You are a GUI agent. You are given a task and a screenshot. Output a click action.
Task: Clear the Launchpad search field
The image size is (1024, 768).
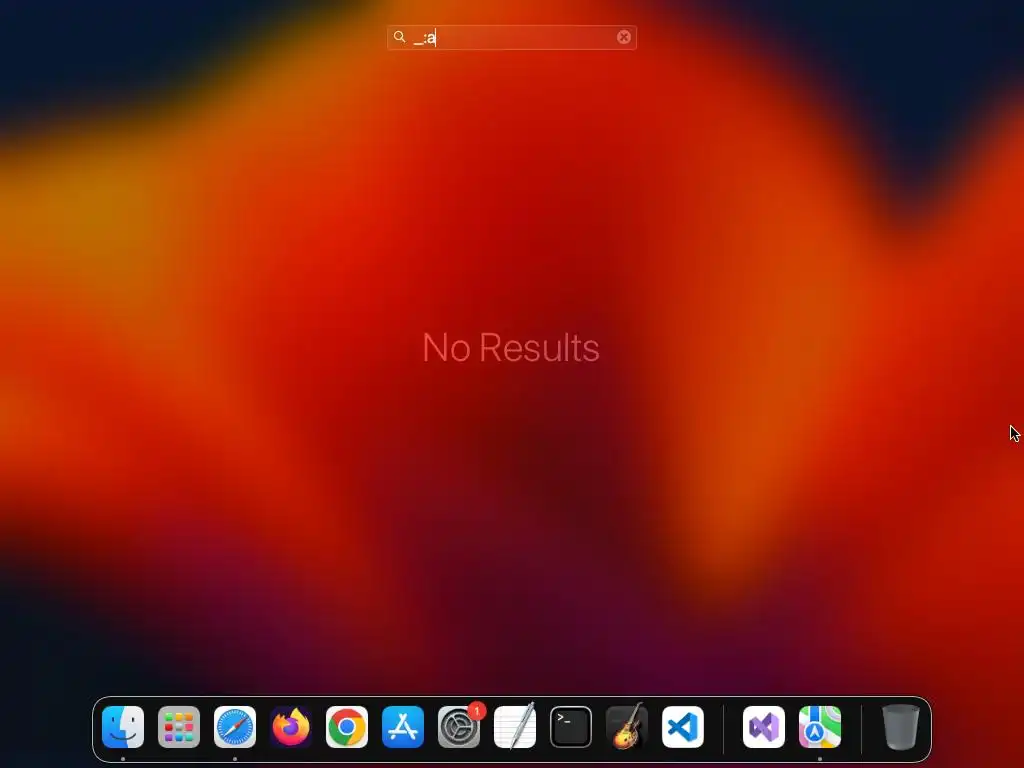pos(624,37)
